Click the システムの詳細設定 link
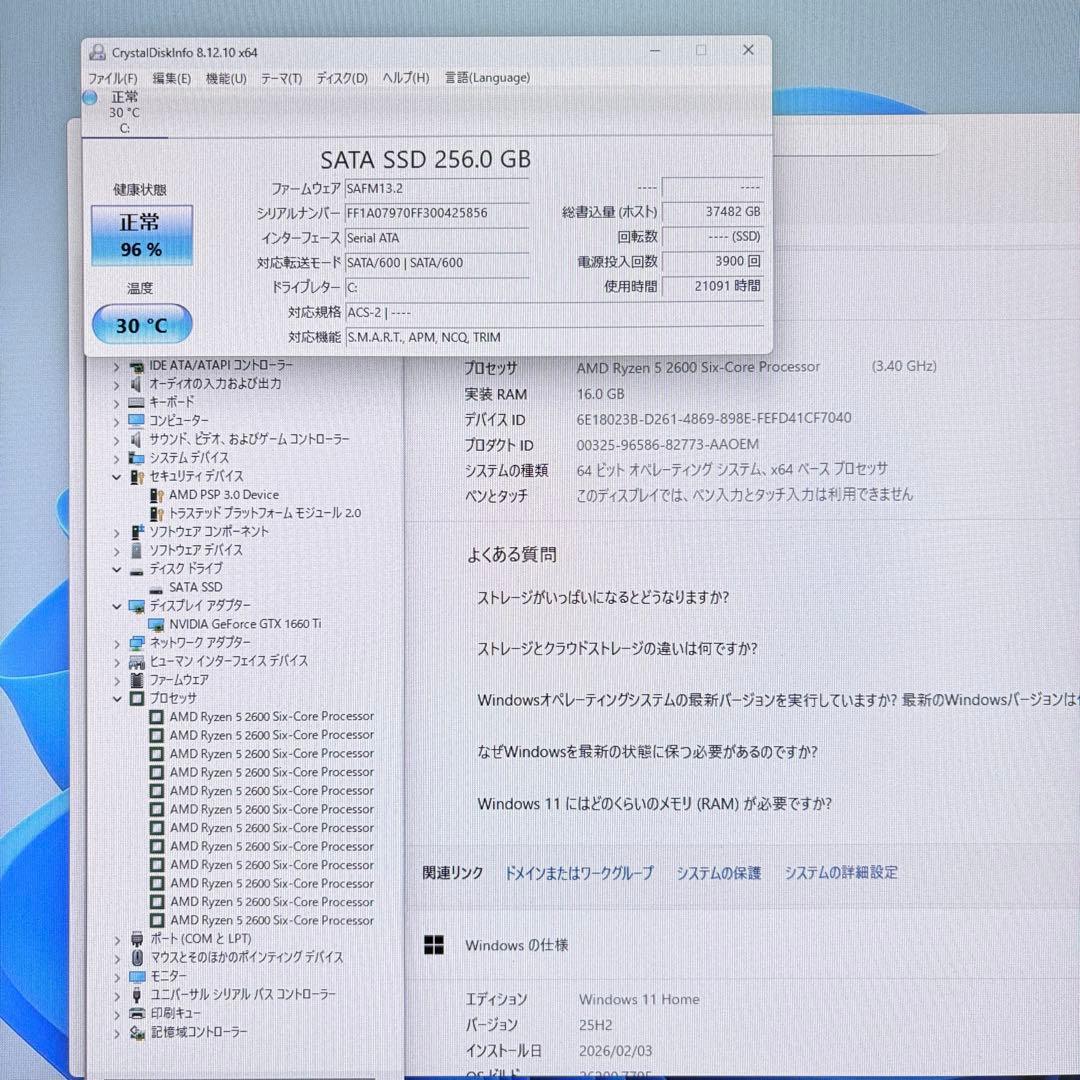The width and height of the screenshot is (1080, 1080). pyautogui.click(x=841, y=873)
